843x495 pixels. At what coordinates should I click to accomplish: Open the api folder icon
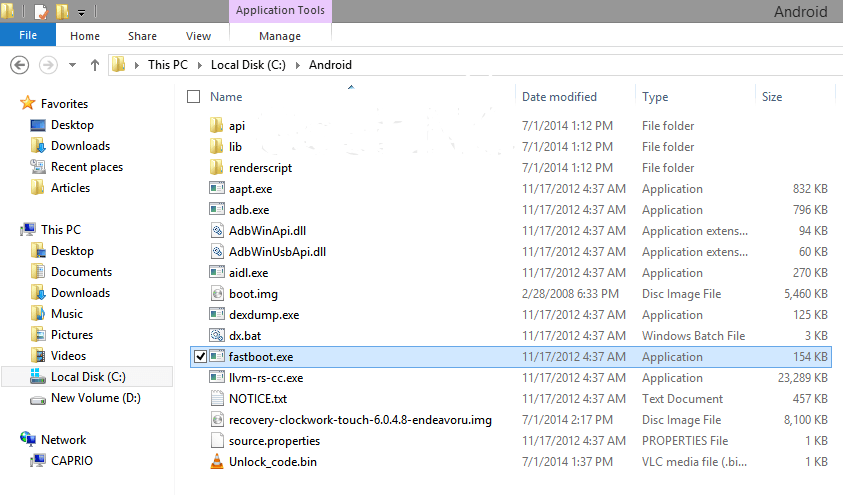(217, 125)
